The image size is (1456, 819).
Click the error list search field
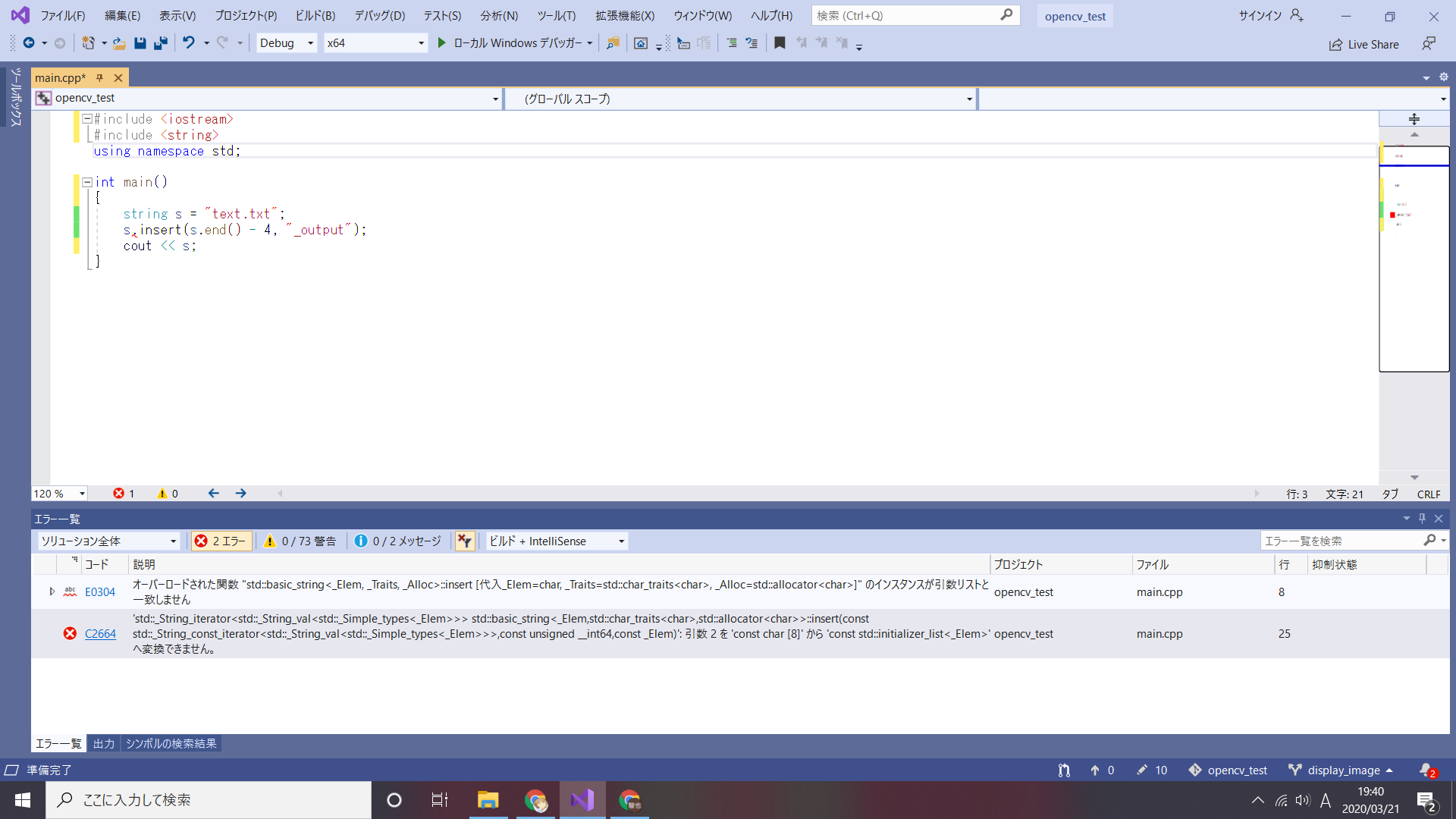(1342, 541)
